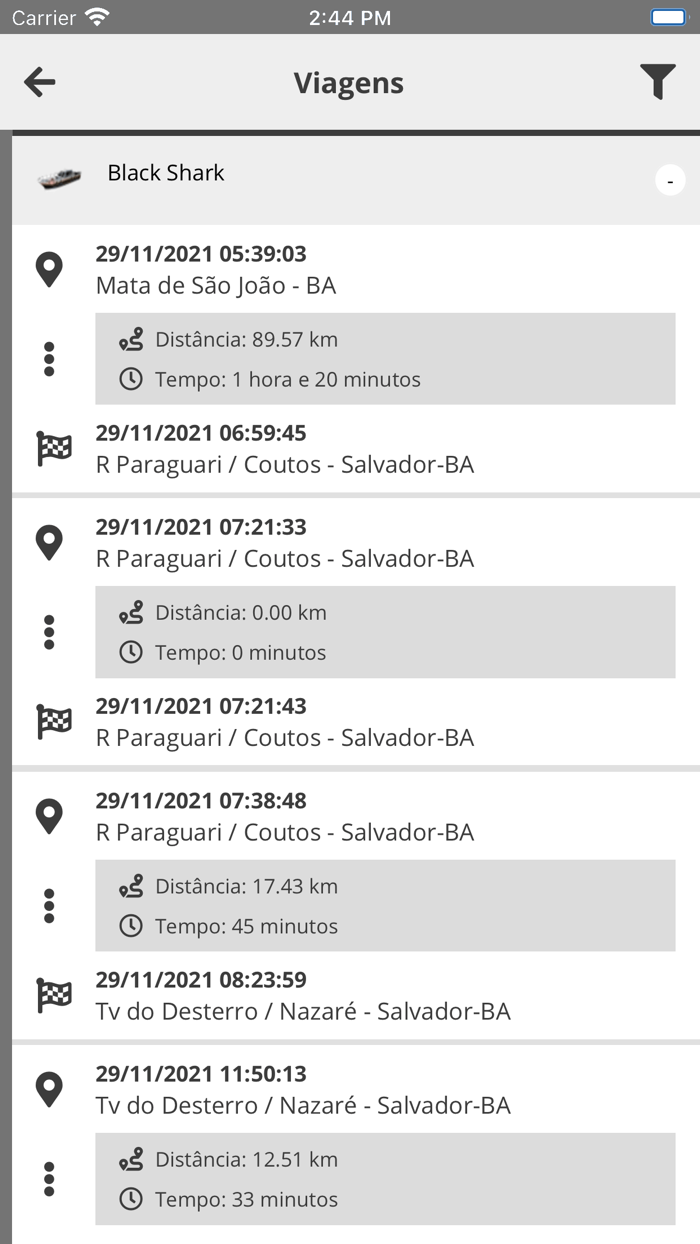Click the clock icon next to 45 minutos
This screenshot has width=700, height=1244.
(130, 927)
